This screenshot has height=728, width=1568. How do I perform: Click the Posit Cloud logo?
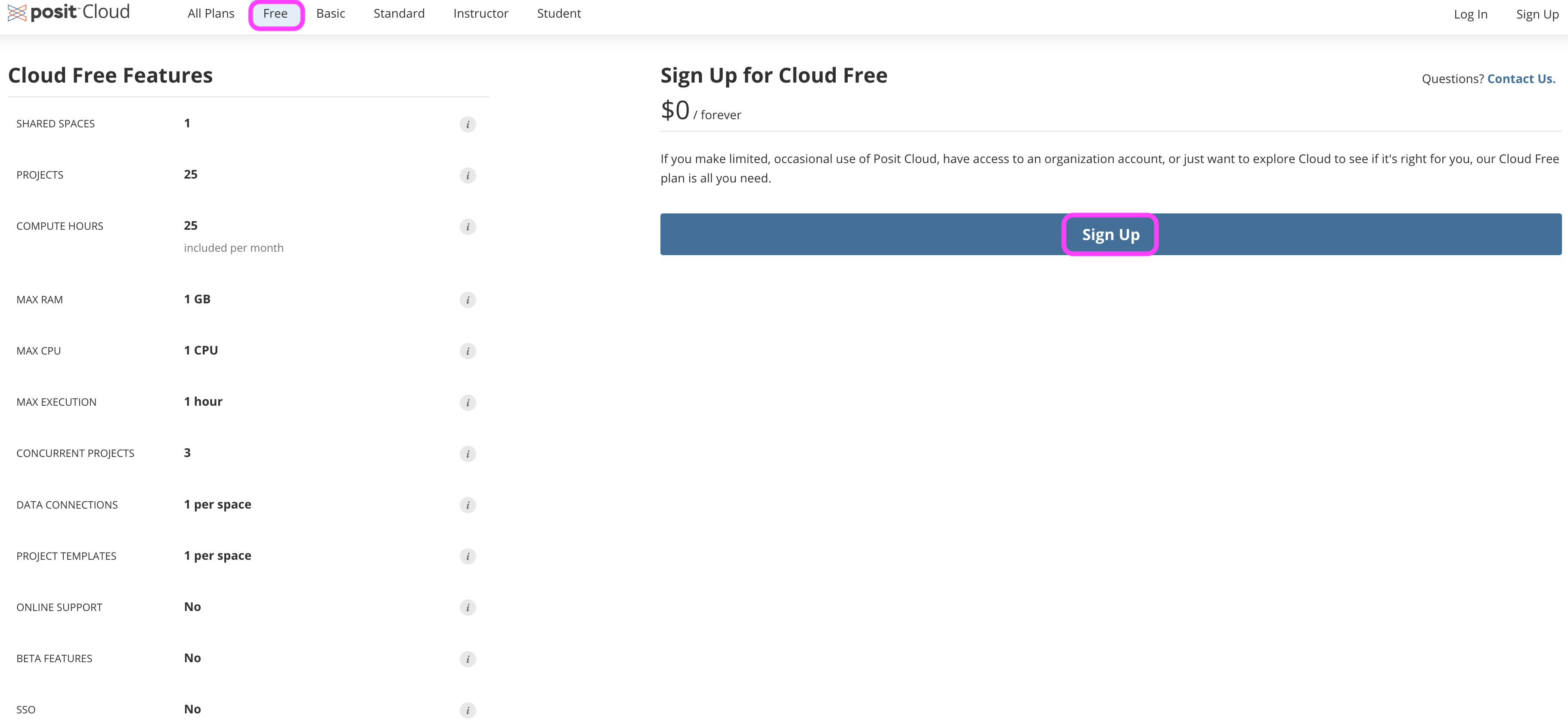tap(68, 12)
